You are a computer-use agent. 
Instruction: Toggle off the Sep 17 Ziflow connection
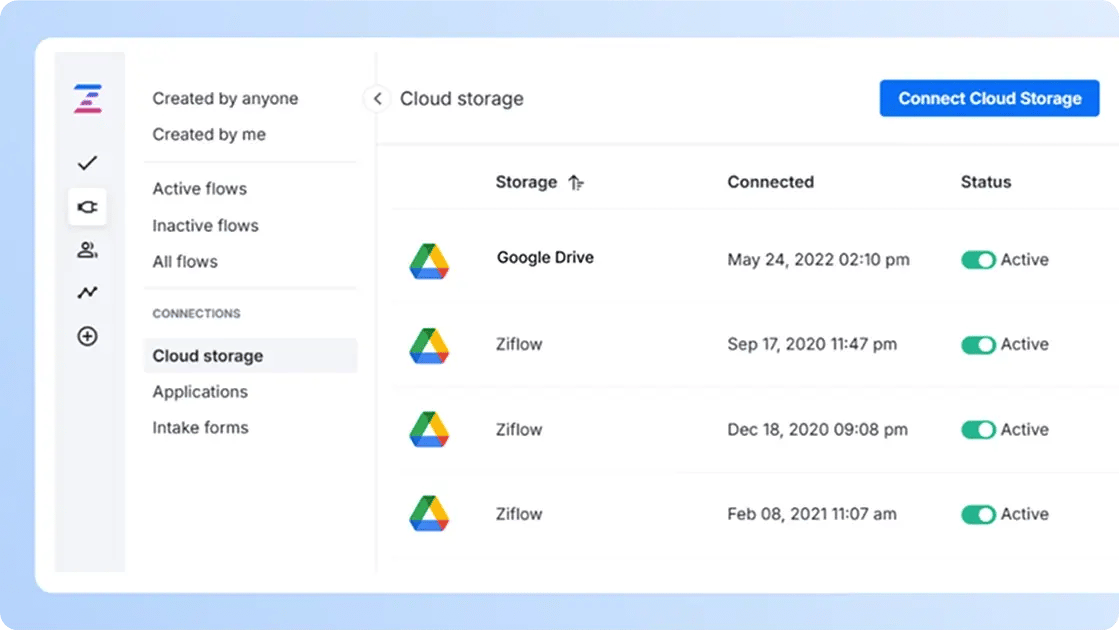coord(978,344)
